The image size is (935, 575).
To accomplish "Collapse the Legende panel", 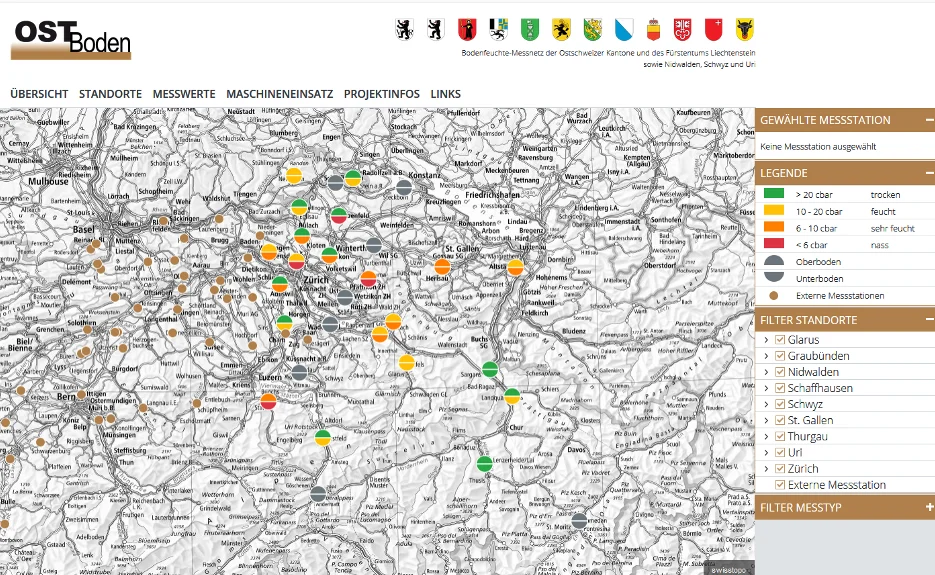I will point(929,173).
